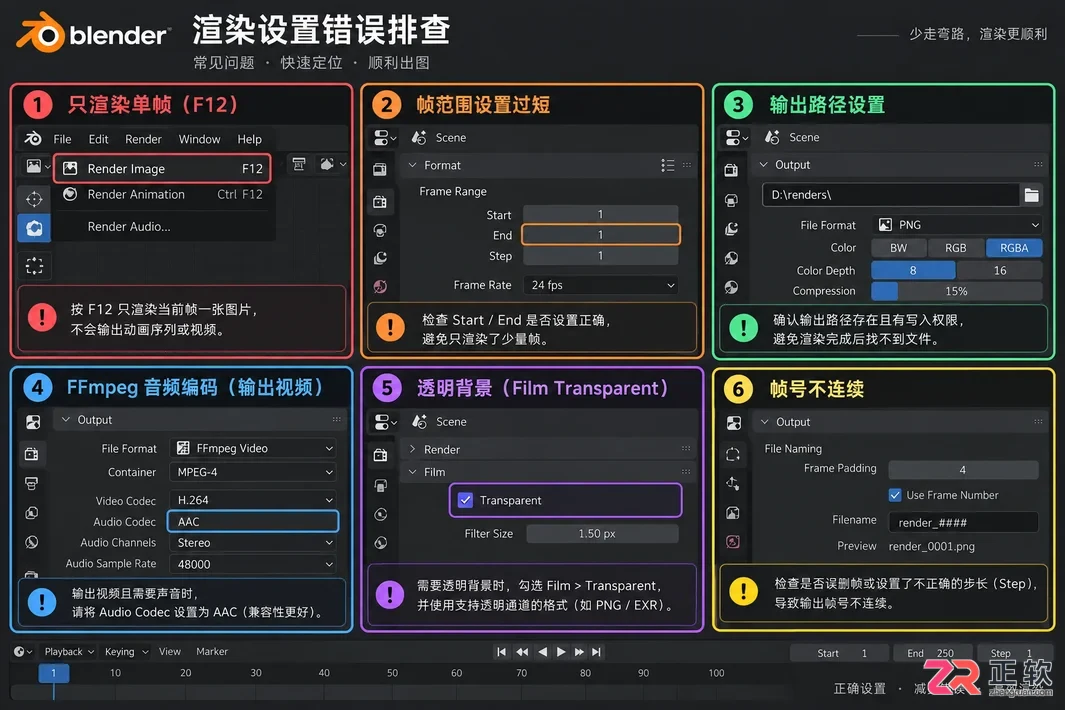1065x710 pixels.
Task: Toggle Use Frame Number checkbox
Action: coord(895,495)
